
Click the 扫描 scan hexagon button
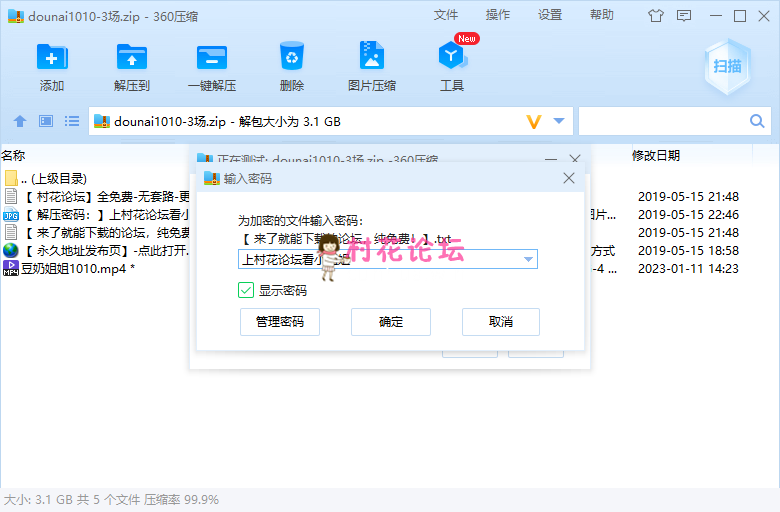(x=727, y=66)
